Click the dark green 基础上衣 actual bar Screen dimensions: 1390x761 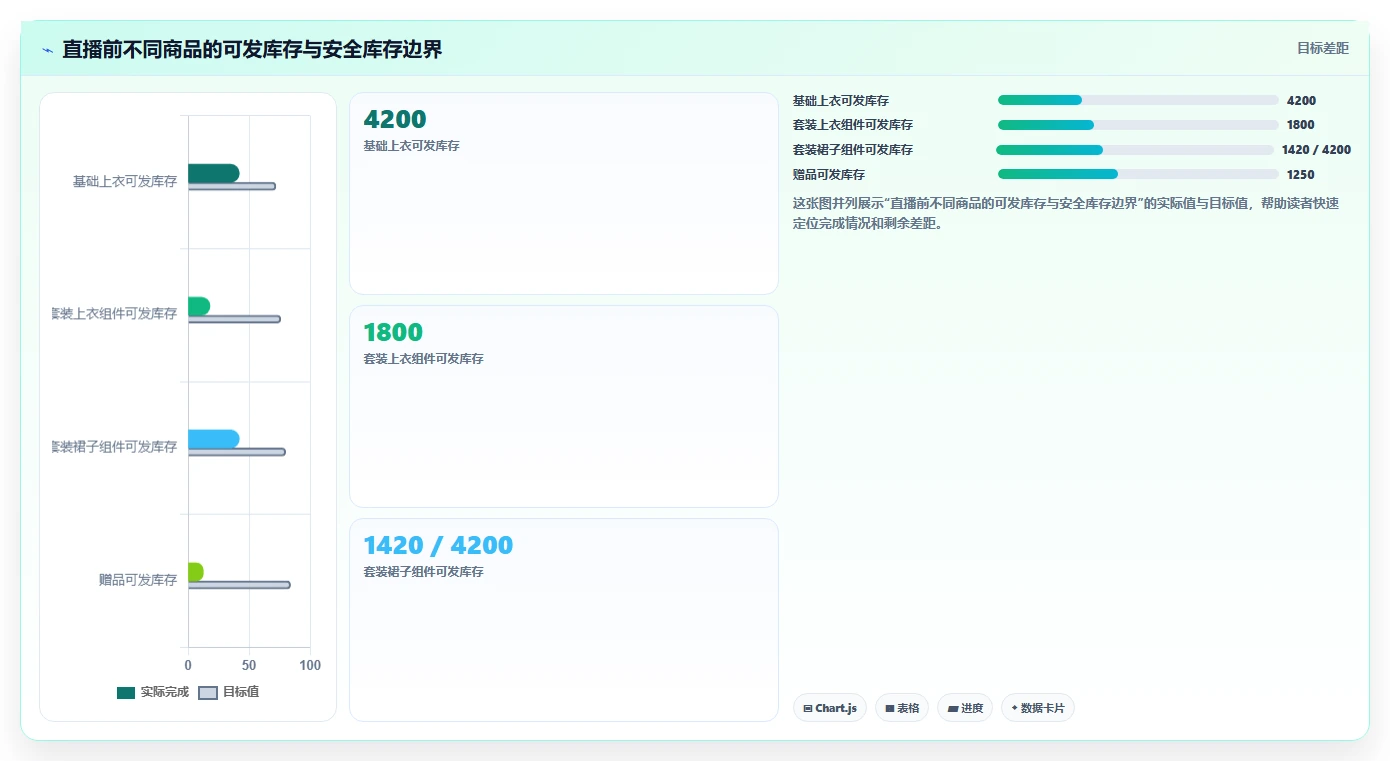(213, 173)
